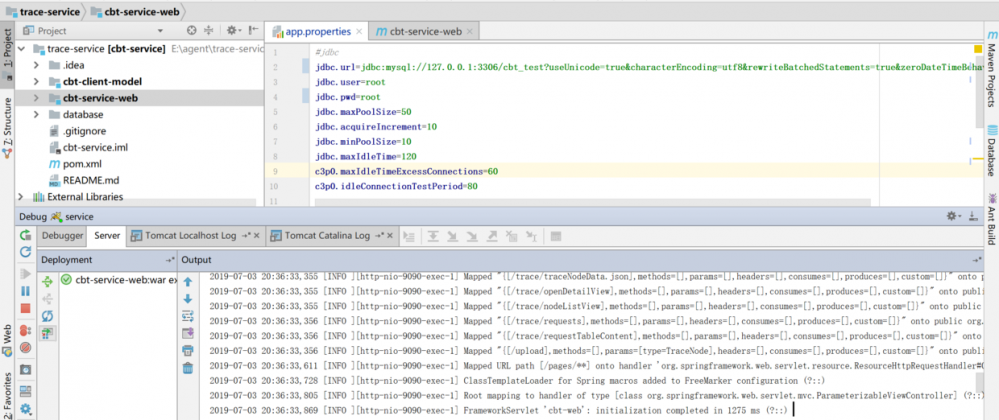Switch to the Debugger tab

tap(61, 236)
